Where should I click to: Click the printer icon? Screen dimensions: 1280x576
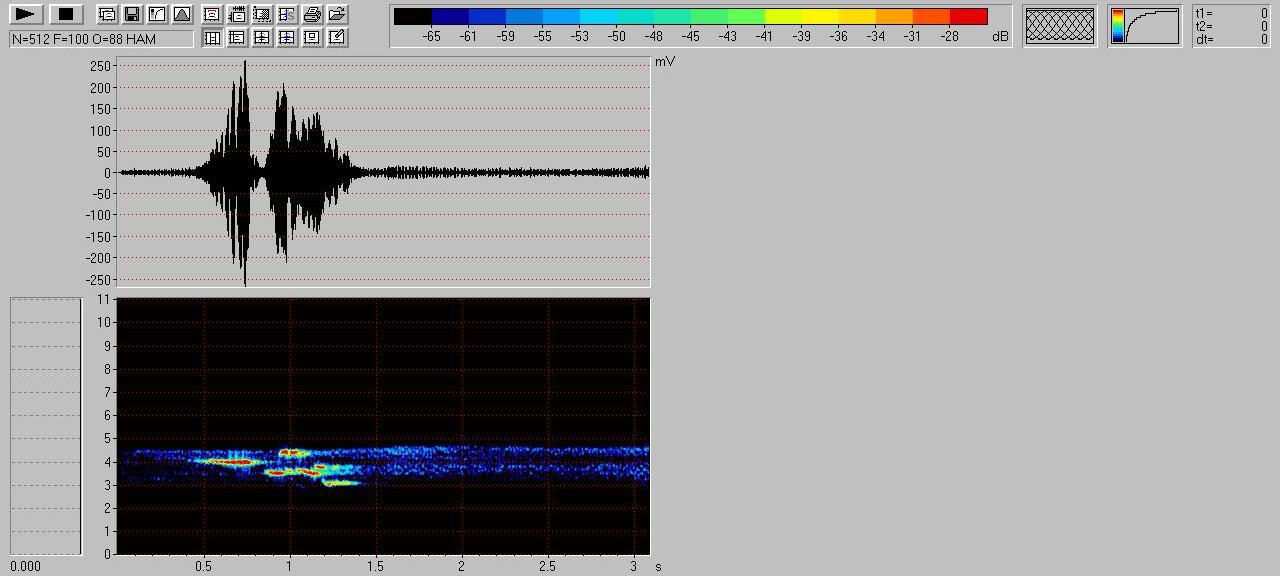(312, 14)
